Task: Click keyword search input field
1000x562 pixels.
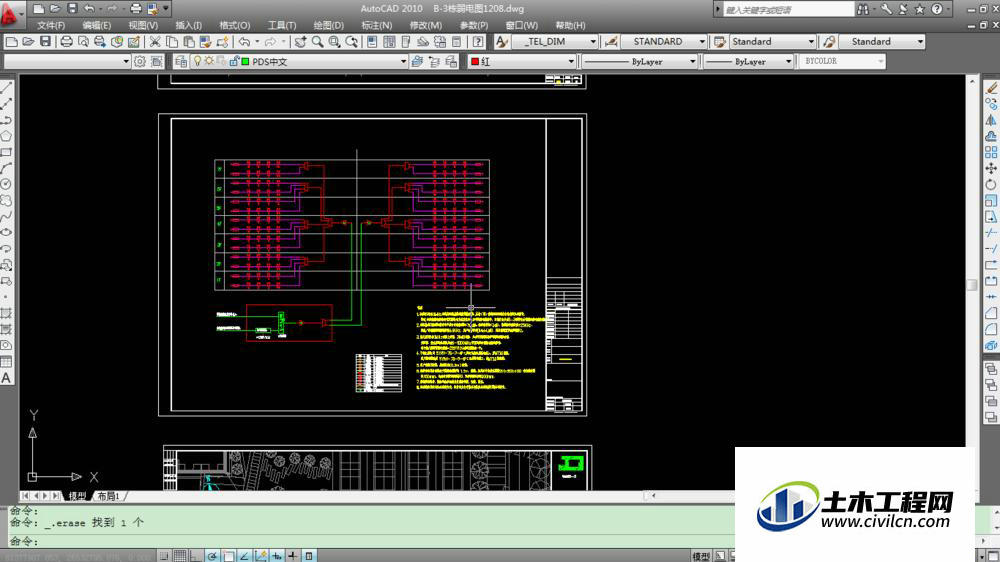Action: (x=788, y=10)
